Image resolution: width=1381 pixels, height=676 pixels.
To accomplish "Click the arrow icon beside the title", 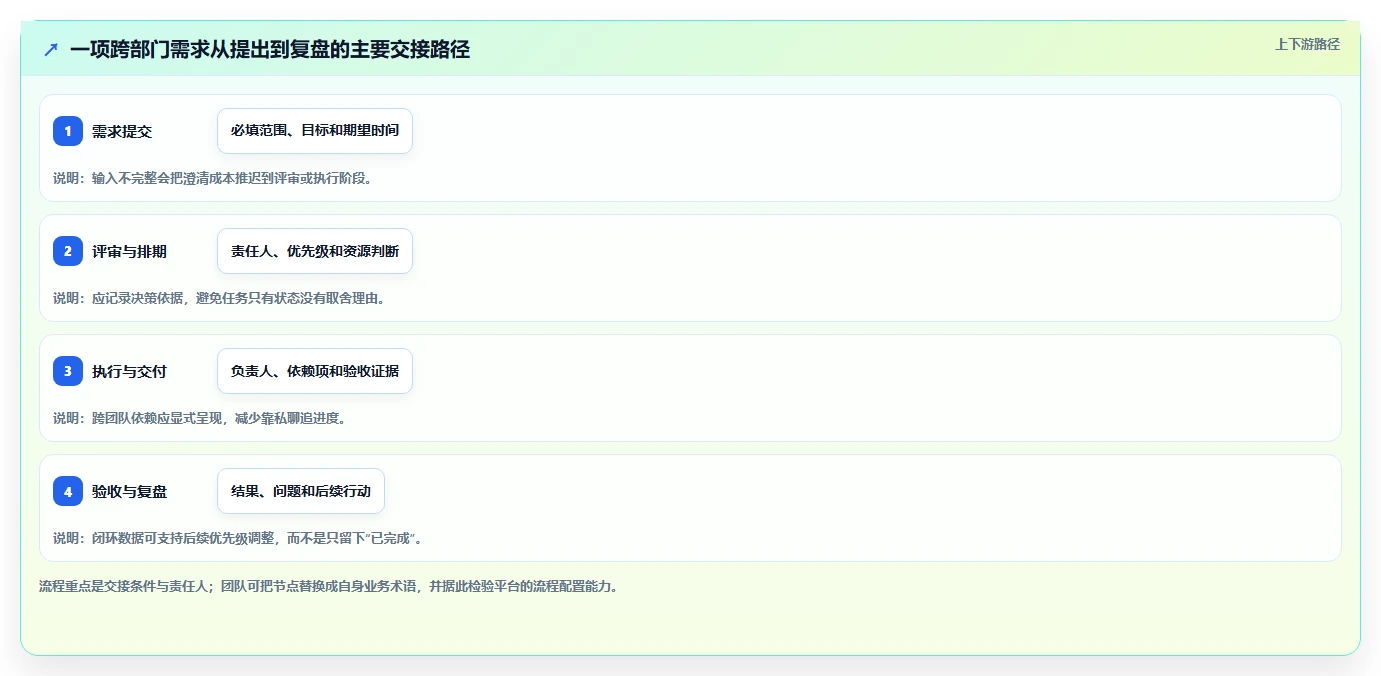I will (51, 49).
